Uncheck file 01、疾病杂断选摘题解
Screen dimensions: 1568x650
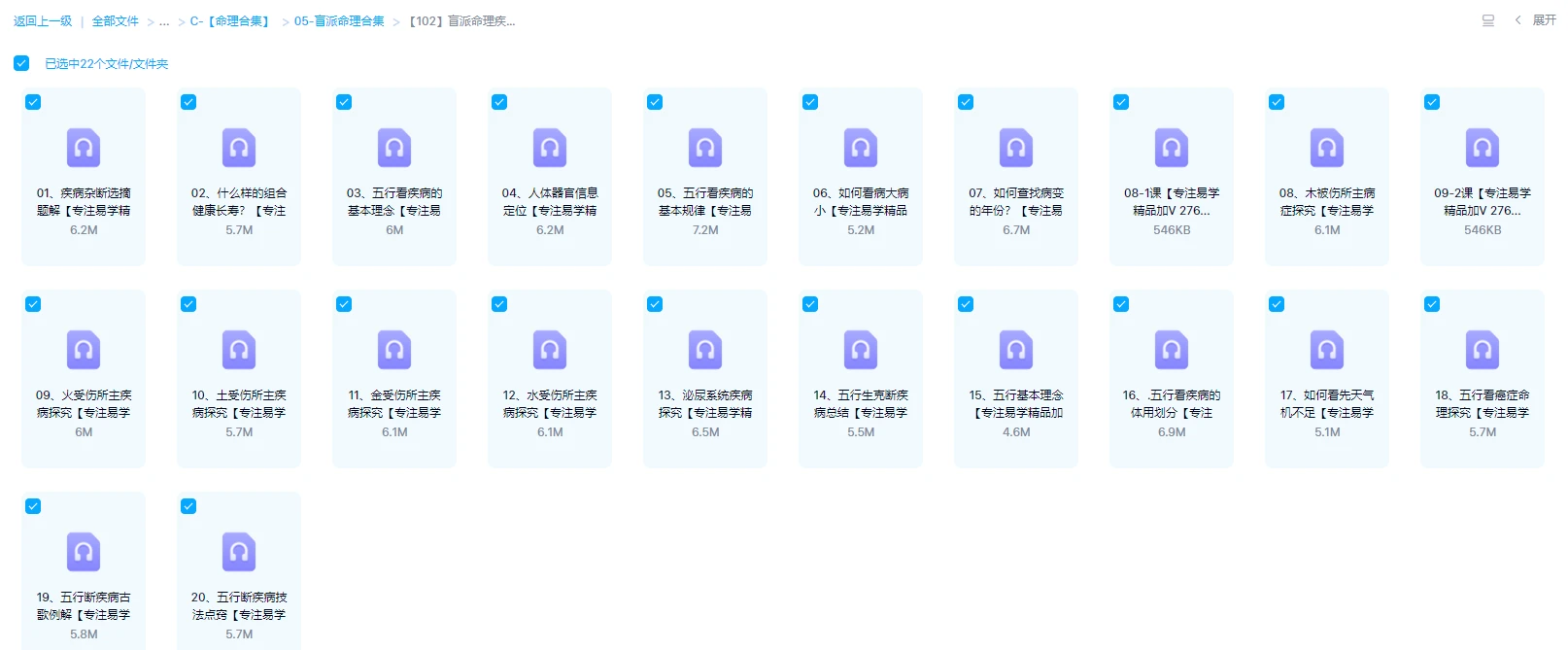33,102
